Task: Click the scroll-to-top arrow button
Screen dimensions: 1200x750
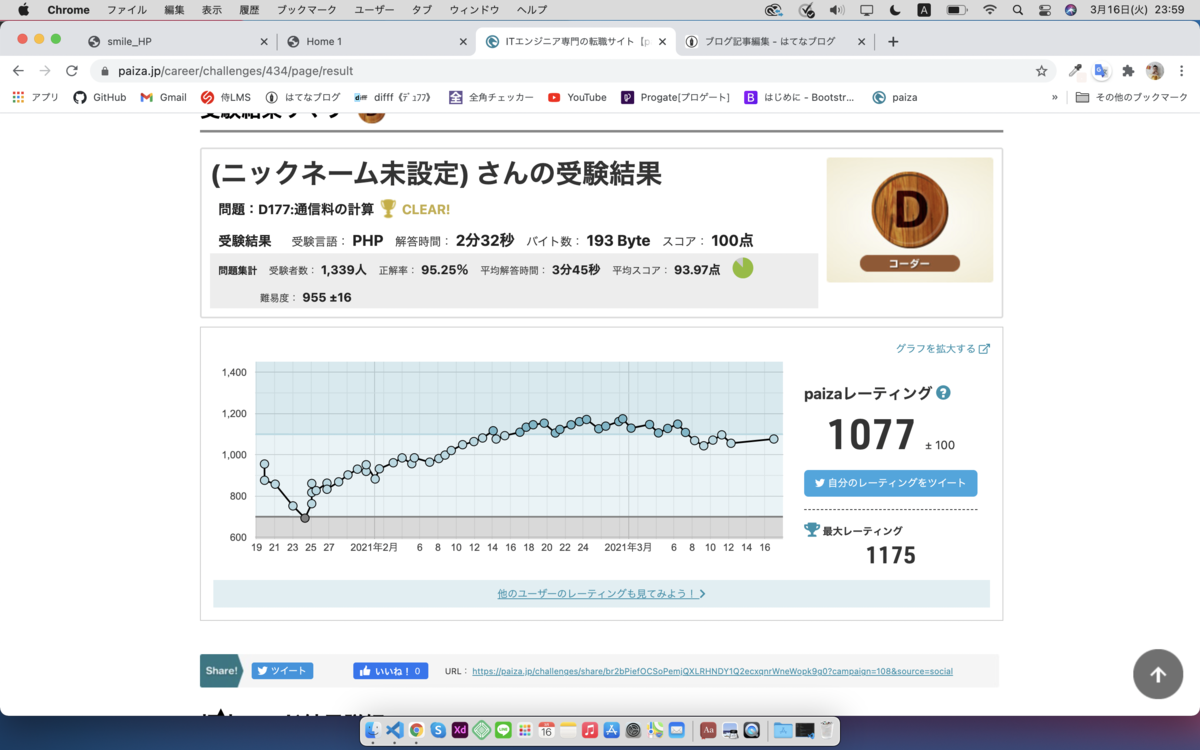Action: tap(1158, 674)
